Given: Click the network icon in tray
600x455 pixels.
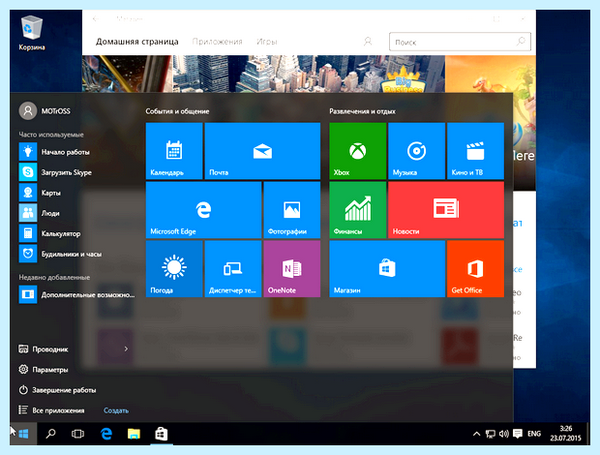Looking at the screenshot, I should (490, 434).
